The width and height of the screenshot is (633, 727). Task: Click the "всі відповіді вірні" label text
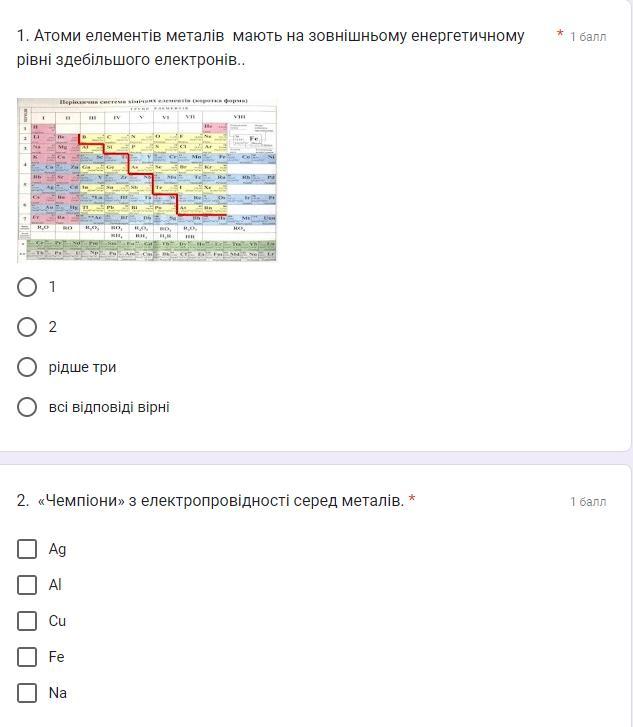[x=109, y=407]
